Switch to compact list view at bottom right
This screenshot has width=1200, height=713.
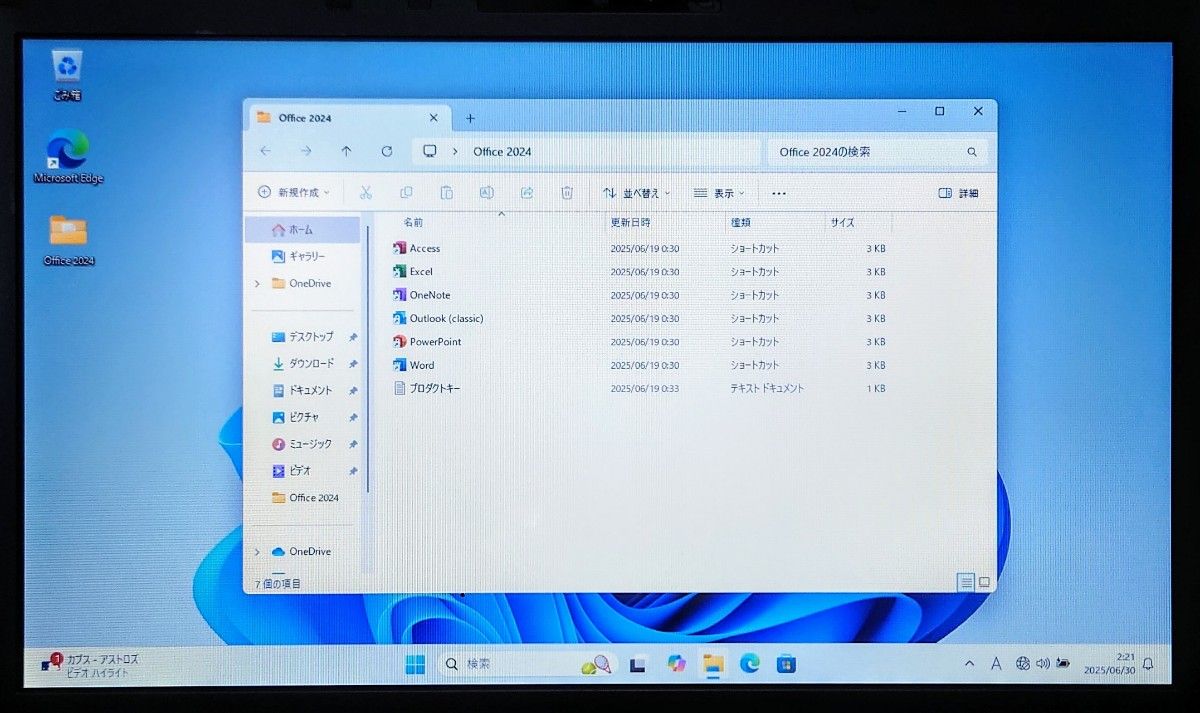966,582
